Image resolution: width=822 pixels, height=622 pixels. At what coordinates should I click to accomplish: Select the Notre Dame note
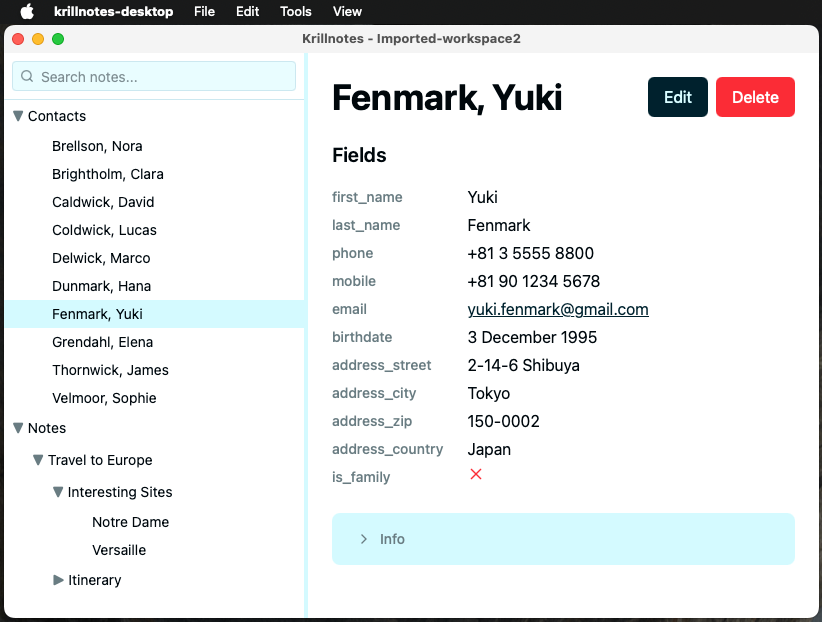(x=130, y=522)
